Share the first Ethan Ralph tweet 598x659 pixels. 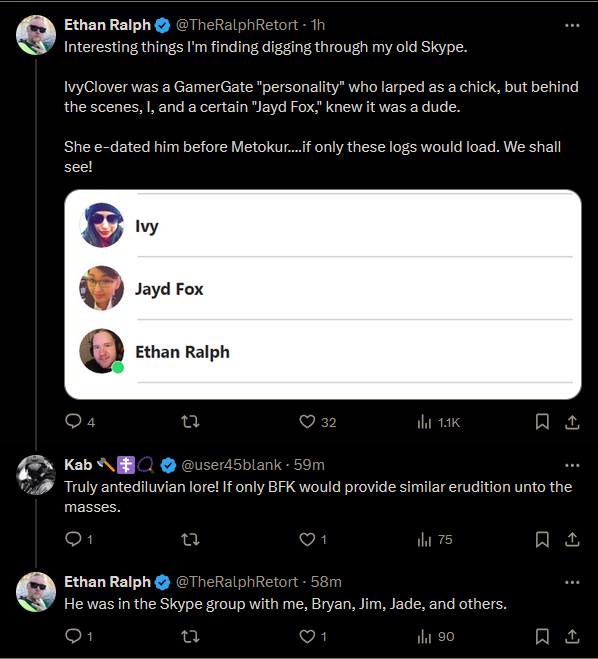pyautogui.click(x=572, y=422)
